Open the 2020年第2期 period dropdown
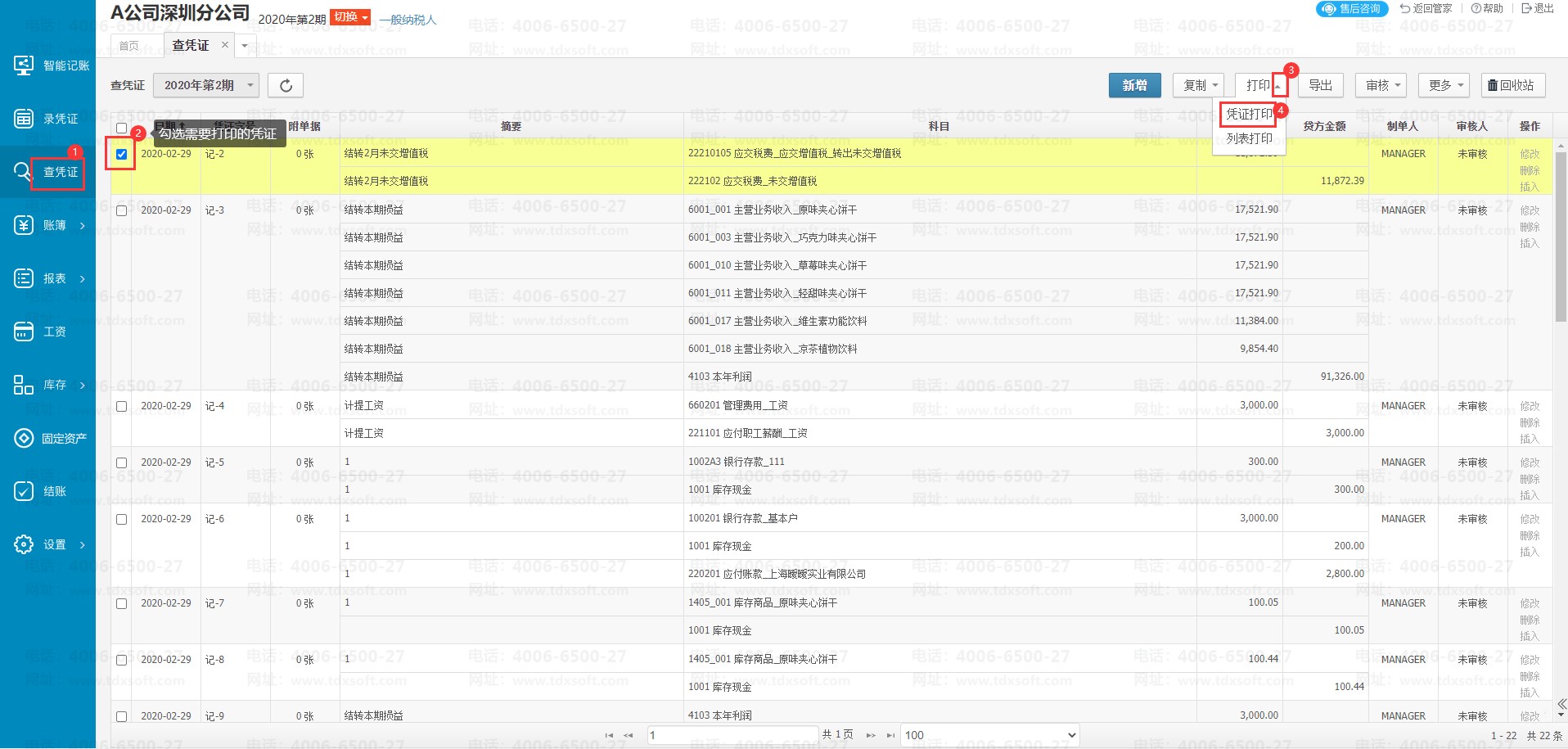Viewport: 1568px width, 749px height. click(206, 85)
